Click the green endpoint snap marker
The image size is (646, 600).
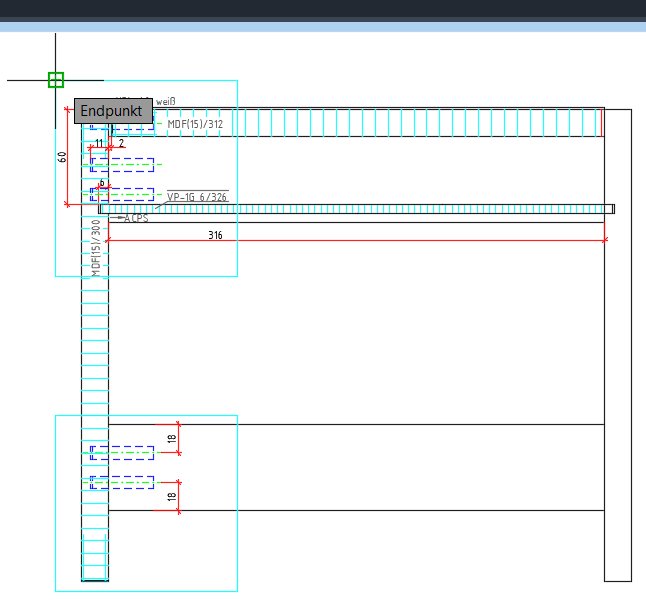(56, 80)
